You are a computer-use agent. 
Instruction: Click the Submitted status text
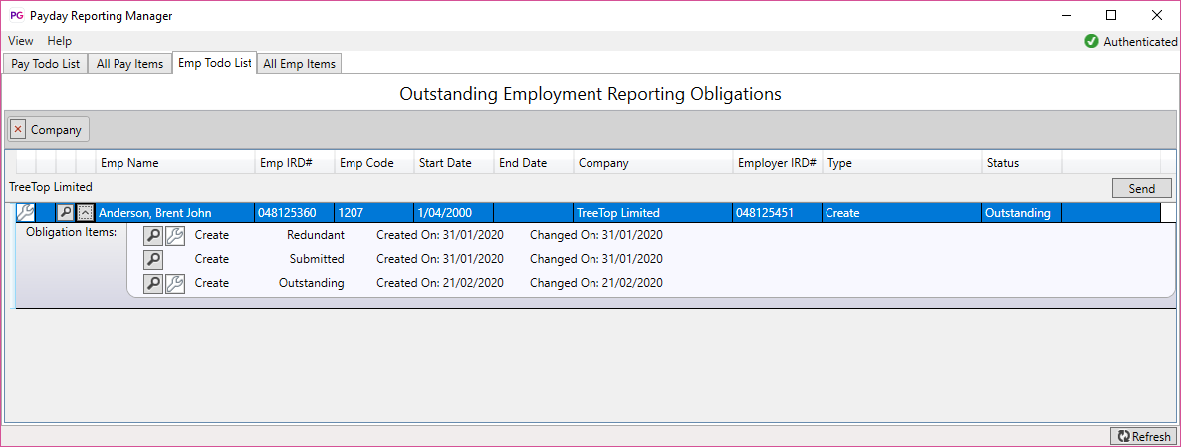[x=317, y=259]
